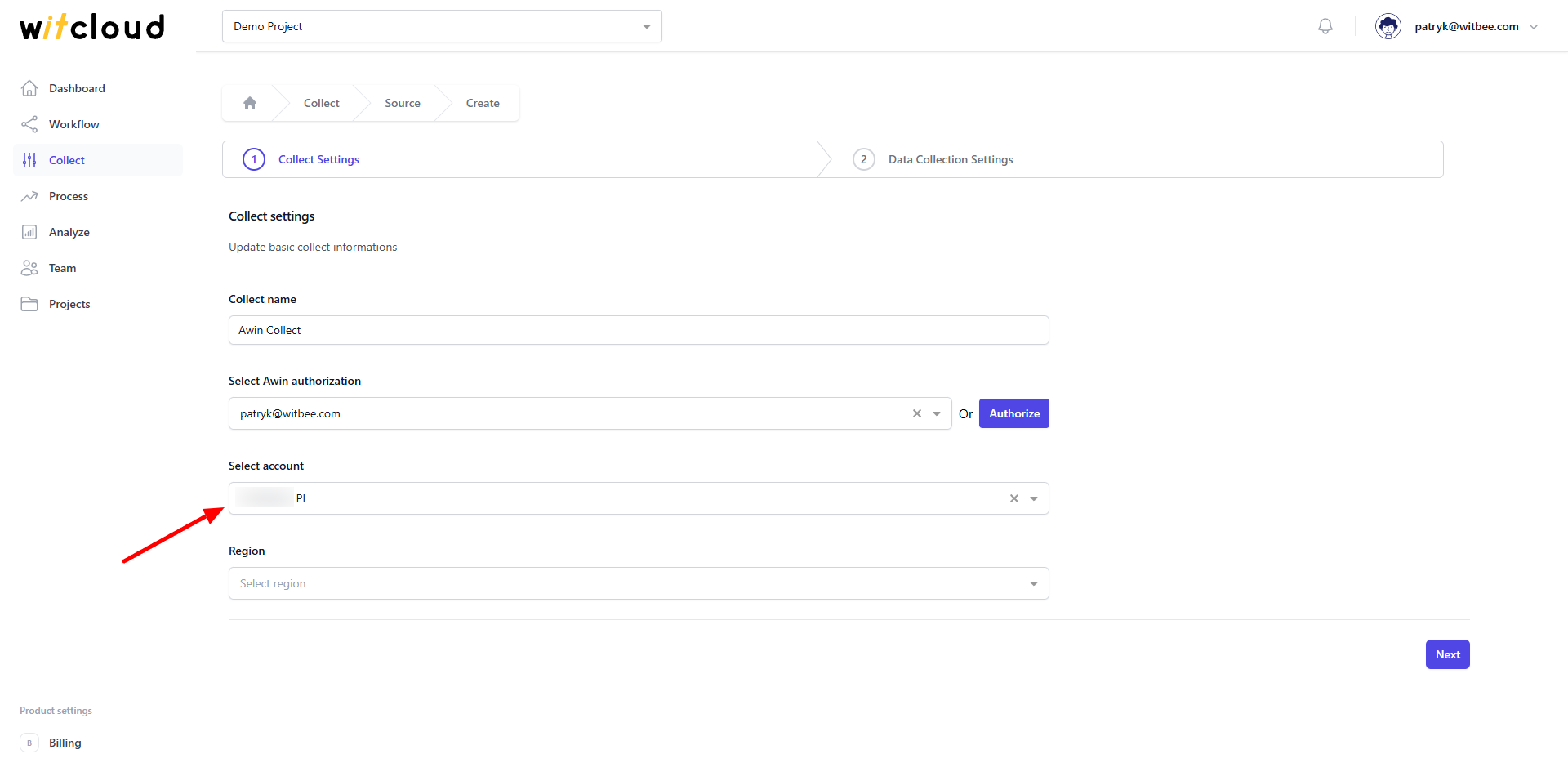
Task: Focus the Collect name input field
Action: [x=639, y=330]
